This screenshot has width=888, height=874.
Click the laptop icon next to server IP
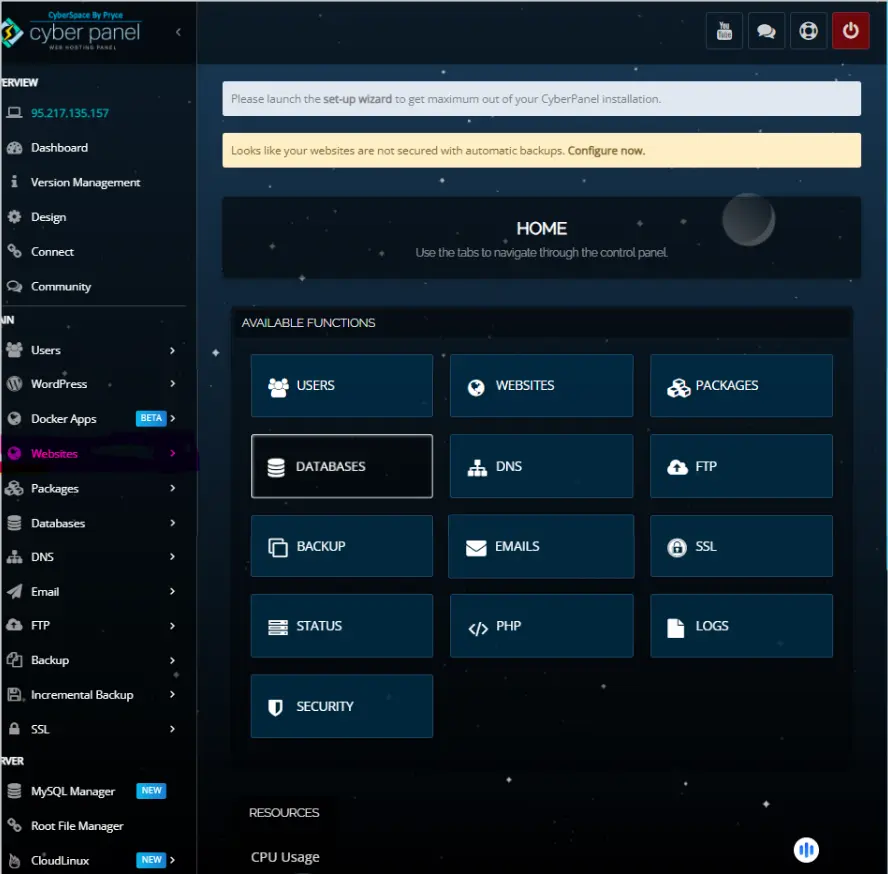pos(14,113)
